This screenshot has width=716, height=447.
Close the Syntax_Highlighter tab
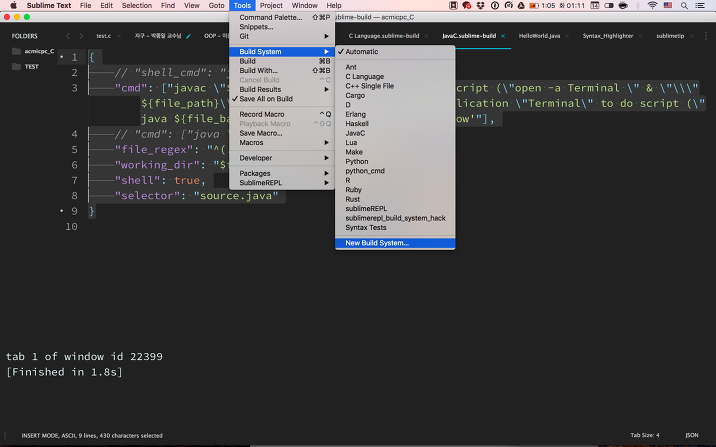coord(640,36)
